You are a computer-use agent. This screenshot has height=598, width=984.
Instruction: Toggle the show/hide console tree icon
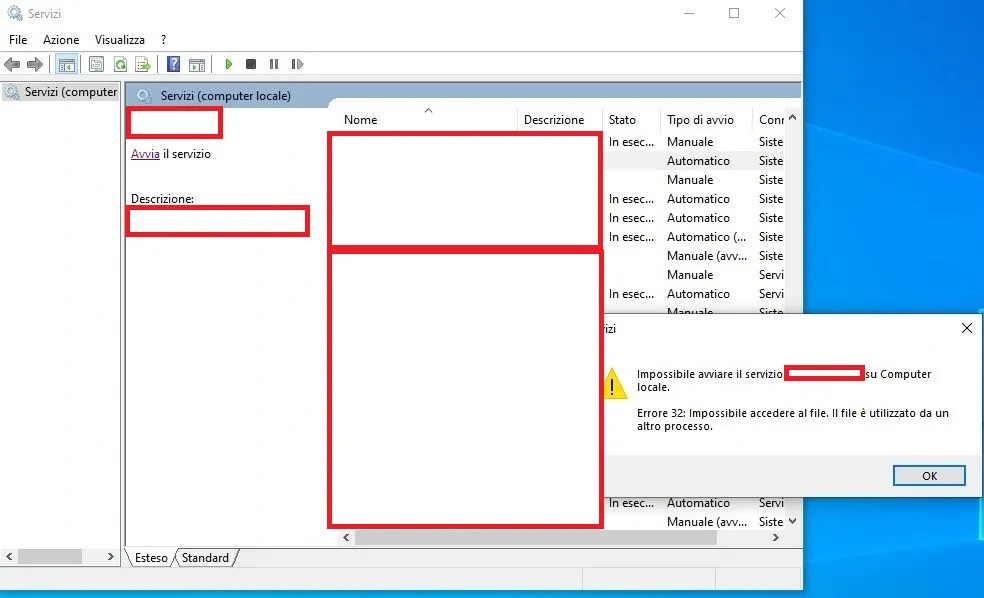(x=66, y=65)
